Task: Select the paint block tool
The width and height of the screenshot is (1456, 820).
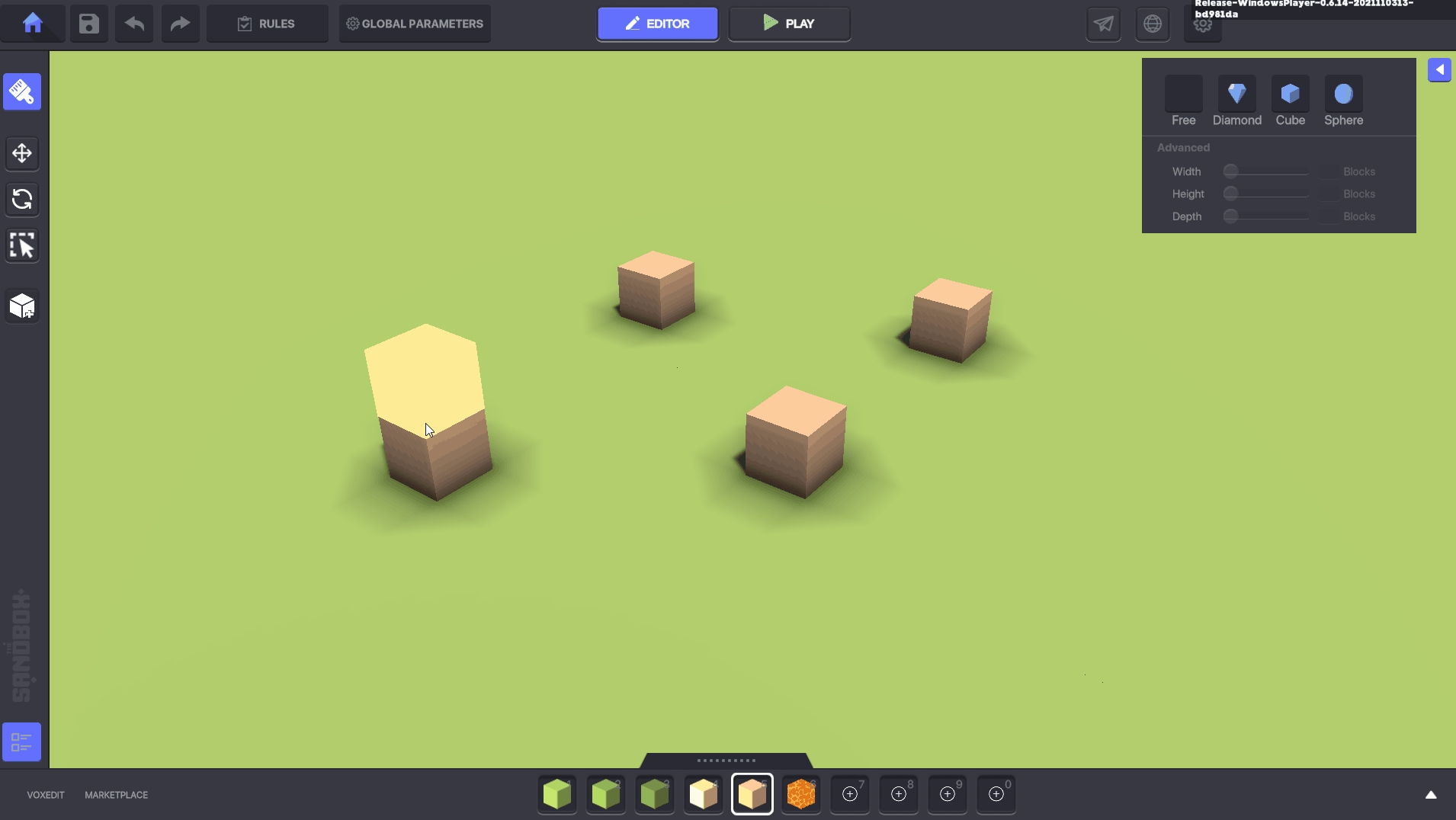Action: 22,92
